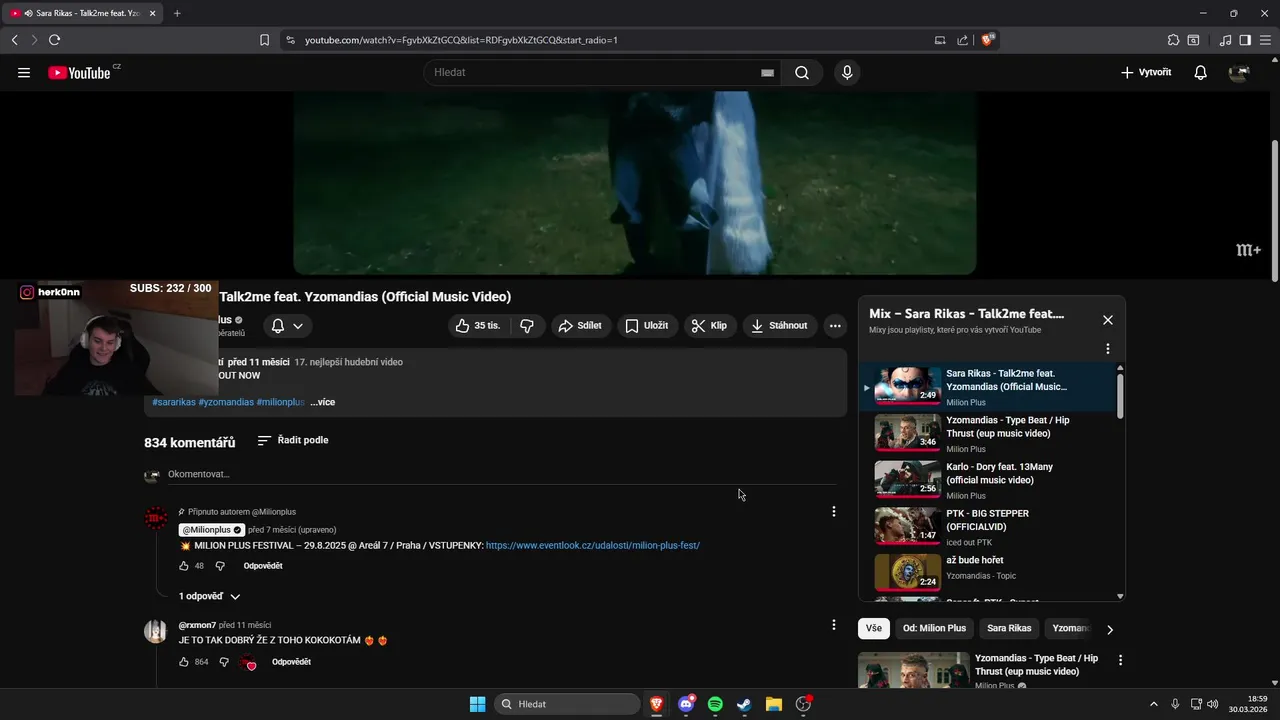Image resolution: width=1280 pixels, height=720 pixels.
Task: Go back with browser back arrow
Action: click(14, 40)
